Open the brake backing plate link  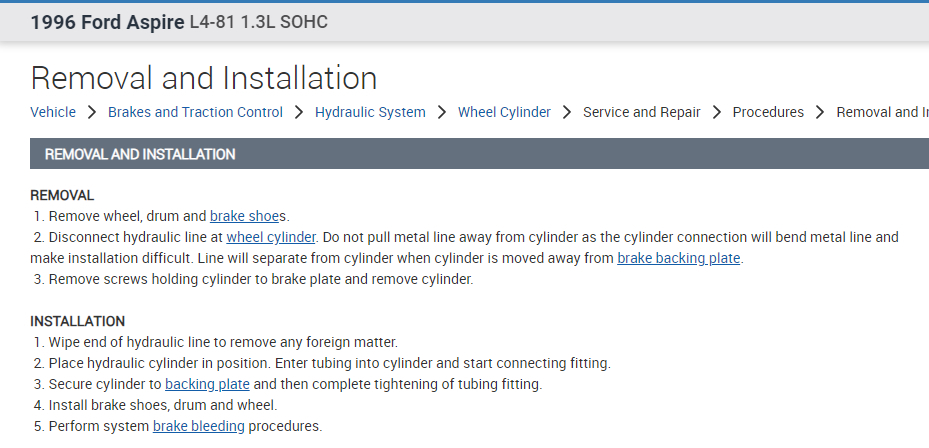pos(679,258)
